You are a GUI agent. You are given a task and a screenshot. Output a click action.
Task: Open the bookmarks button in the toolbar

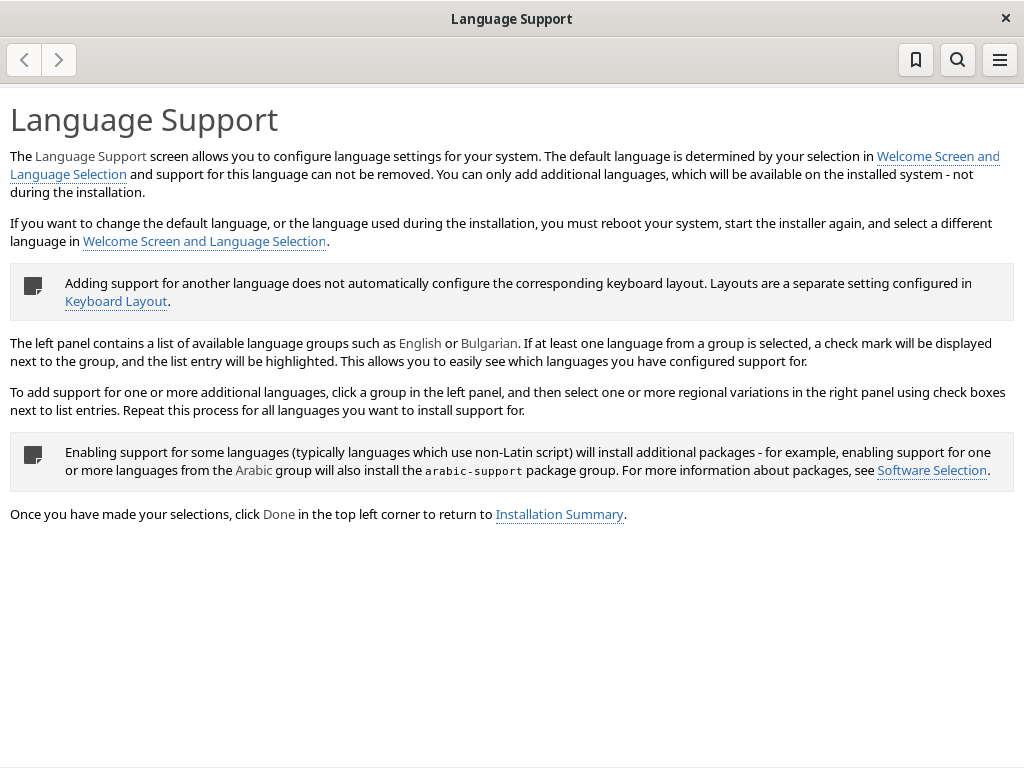[x=916, y=60]
